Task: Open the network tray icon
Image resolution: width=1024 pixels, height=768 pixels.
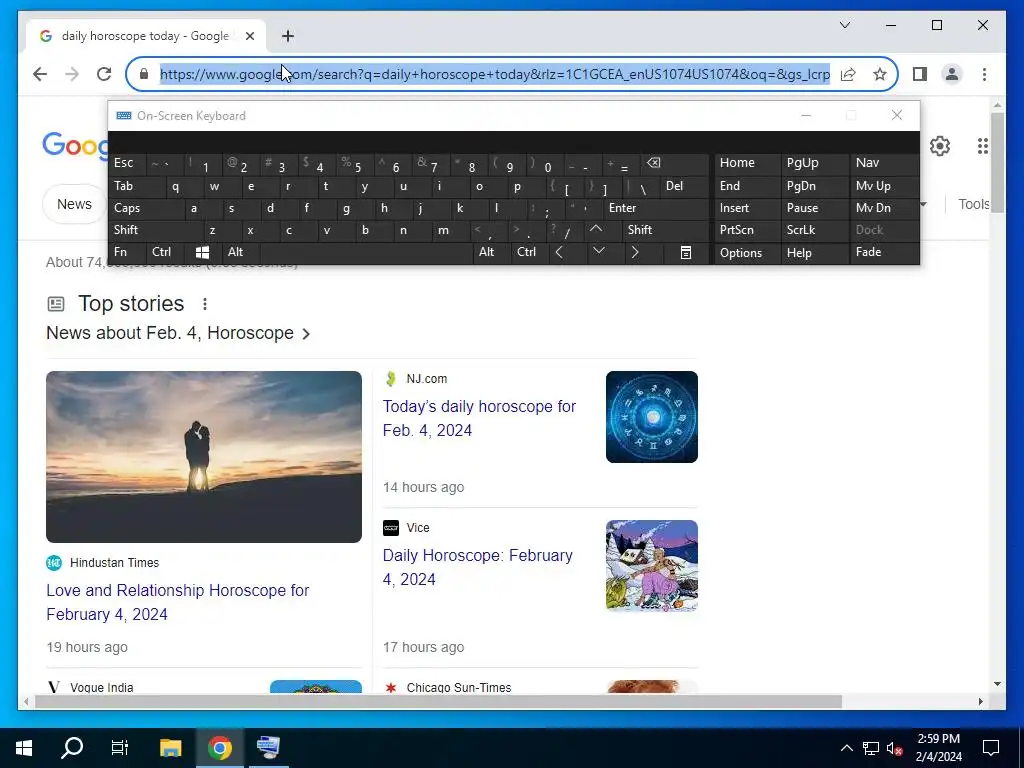Action: coord(871,748)
